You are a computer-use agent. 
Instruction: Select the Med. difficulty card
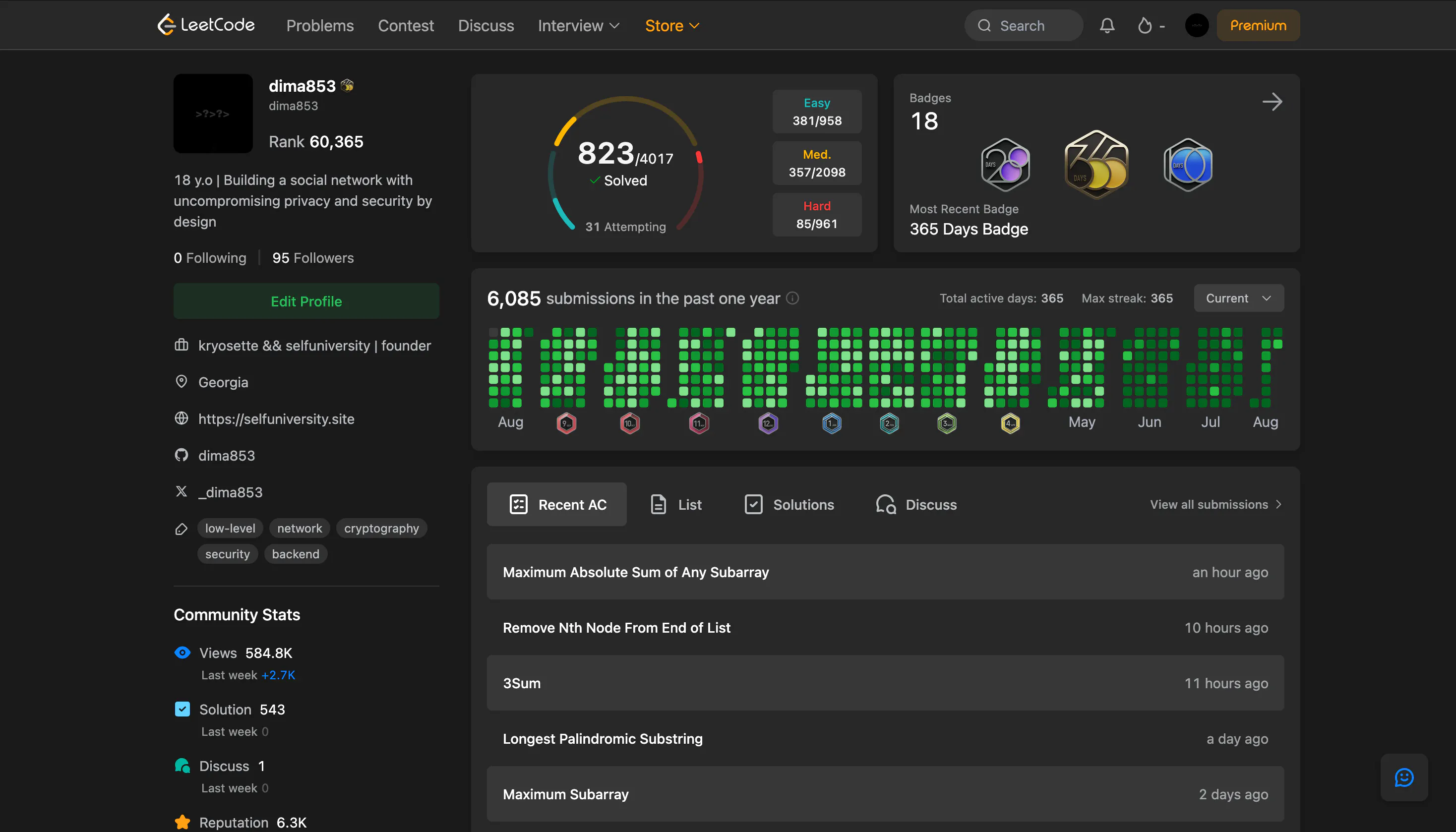coord(817,163)
